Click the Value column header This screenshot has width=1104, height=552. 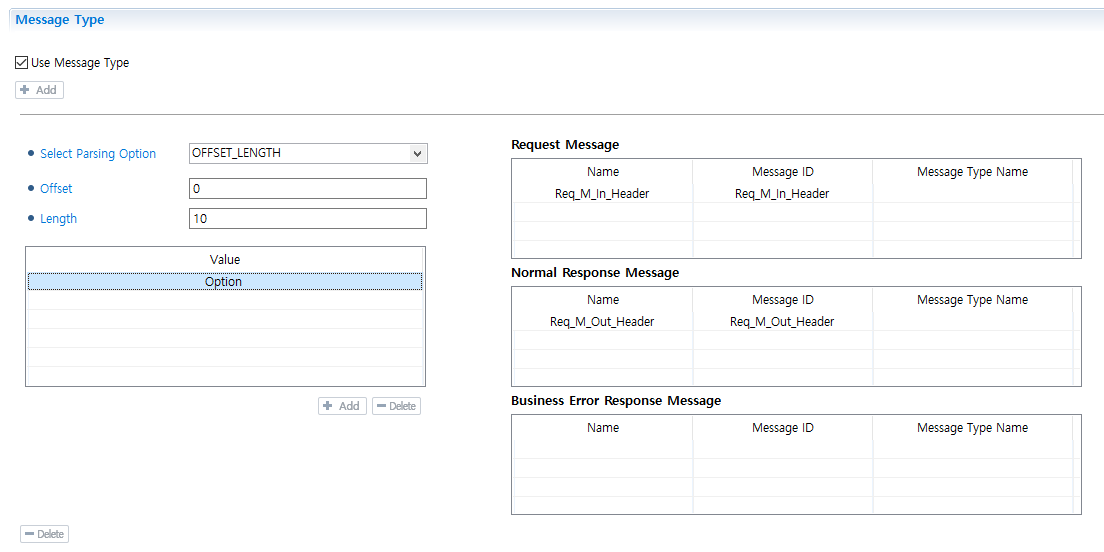click(x=225, y=259)
